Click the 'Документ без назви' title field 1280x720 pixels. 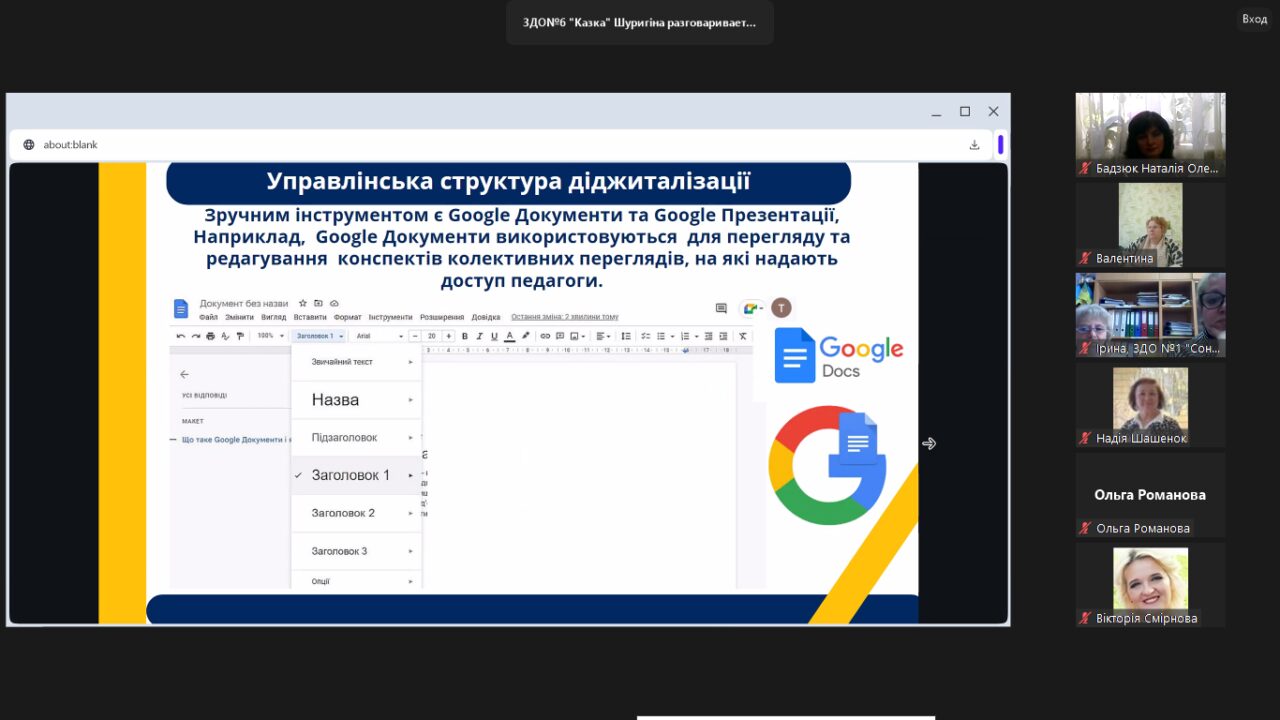pos(244,304)
